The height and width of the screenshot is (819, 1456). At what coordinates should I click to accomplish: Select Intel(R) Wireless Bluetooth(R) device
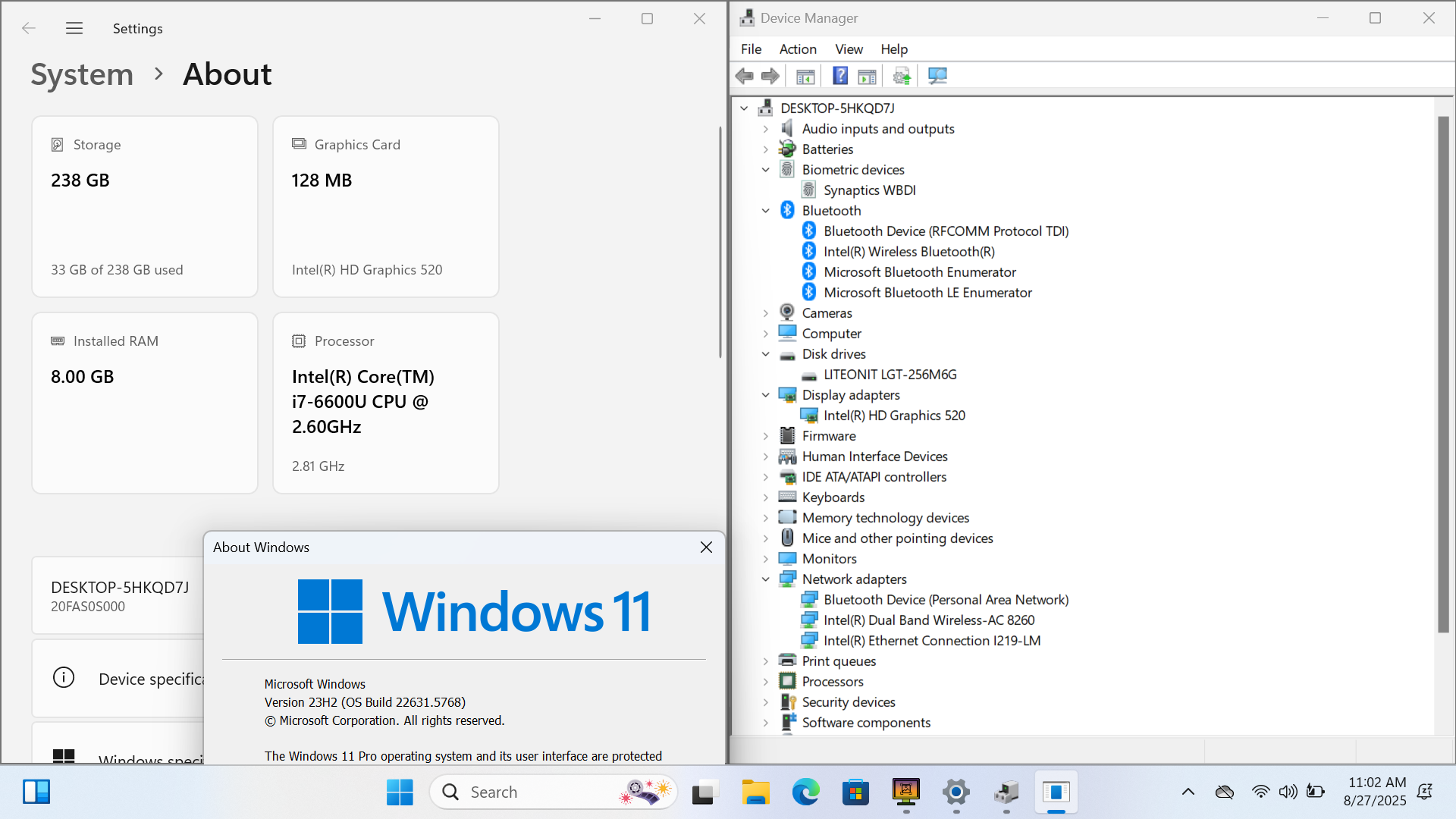pos(908,252)
